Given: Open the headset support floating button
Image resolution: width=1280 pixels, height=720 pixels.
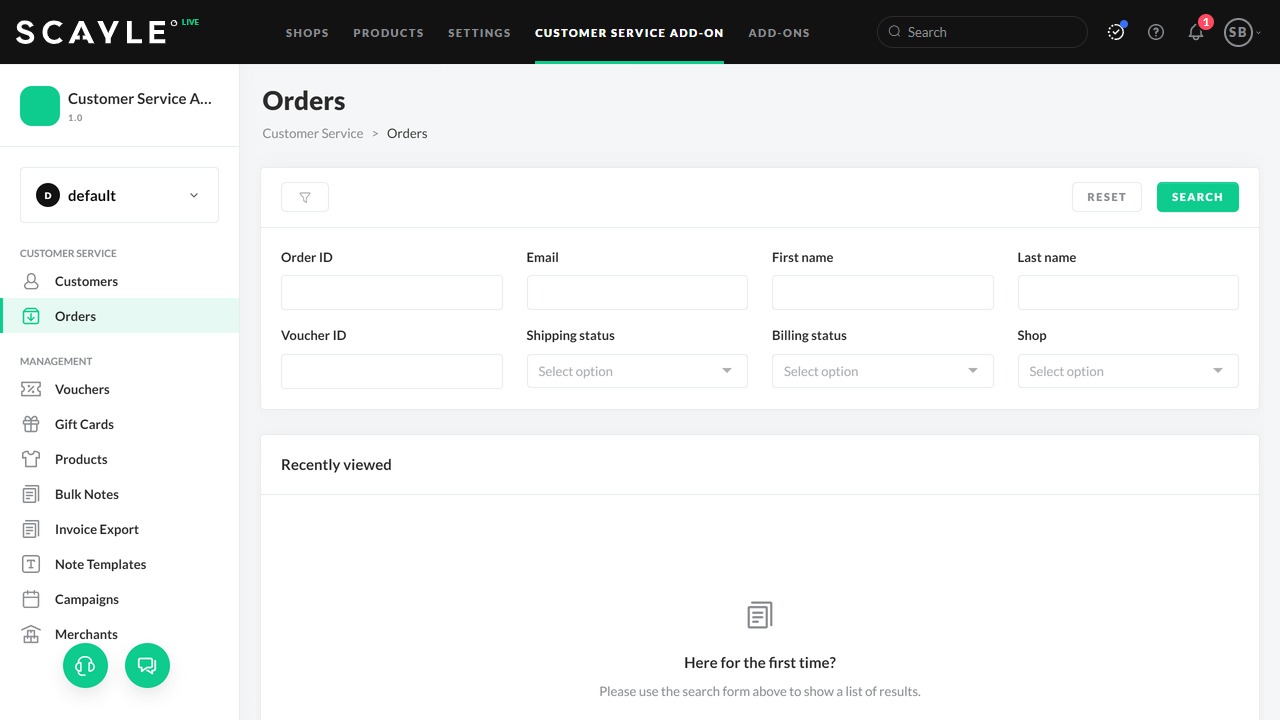Looking at the screenshot, I should 85,665.
